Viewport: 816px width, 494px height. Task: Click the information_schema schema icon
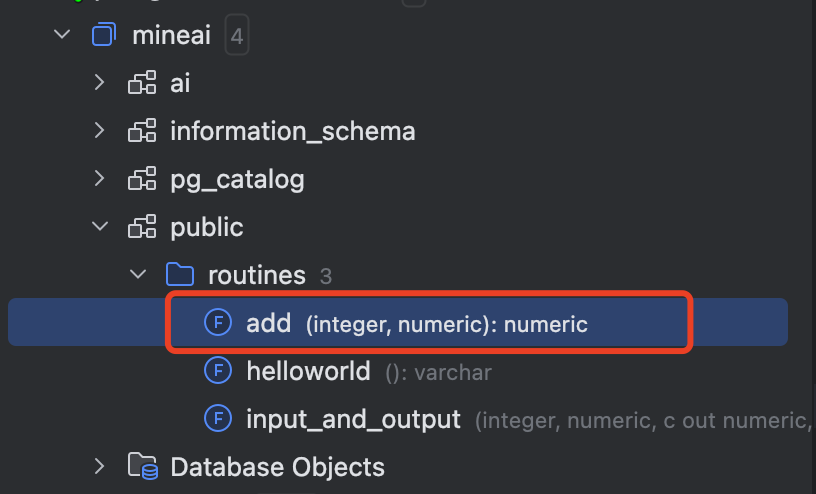coord(142,131)
